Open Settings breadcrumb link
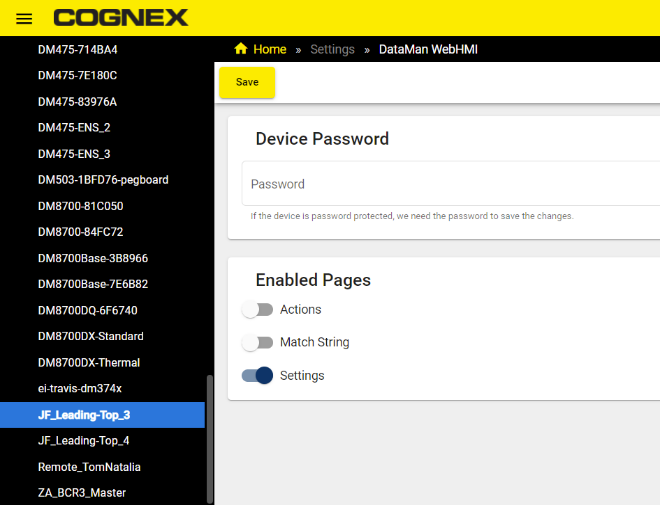 (332, 49)
